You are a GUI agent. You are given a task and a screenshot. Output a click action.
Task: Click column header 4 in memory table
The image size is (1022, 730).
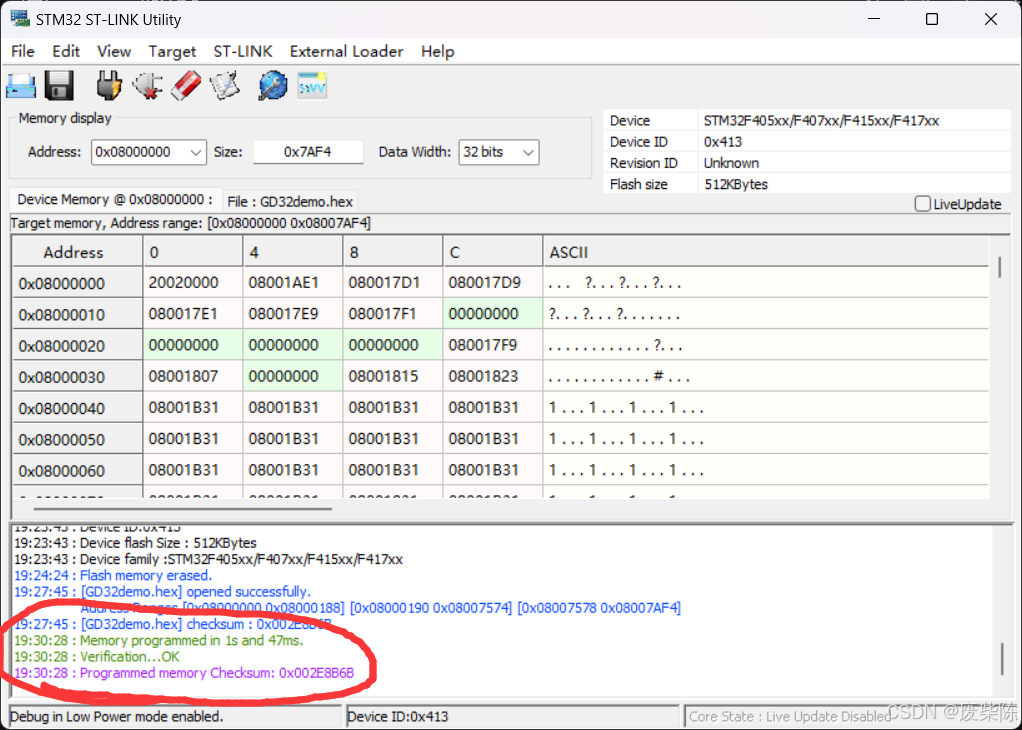point(293,252)
